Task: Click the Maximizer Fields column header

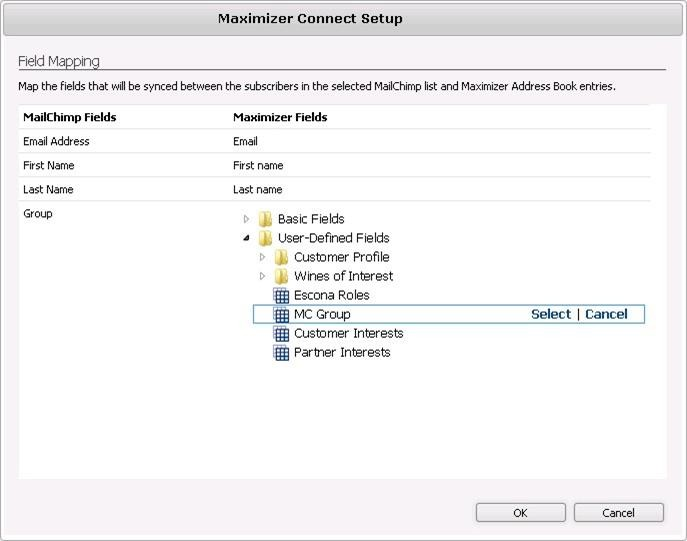Action: 280,117
